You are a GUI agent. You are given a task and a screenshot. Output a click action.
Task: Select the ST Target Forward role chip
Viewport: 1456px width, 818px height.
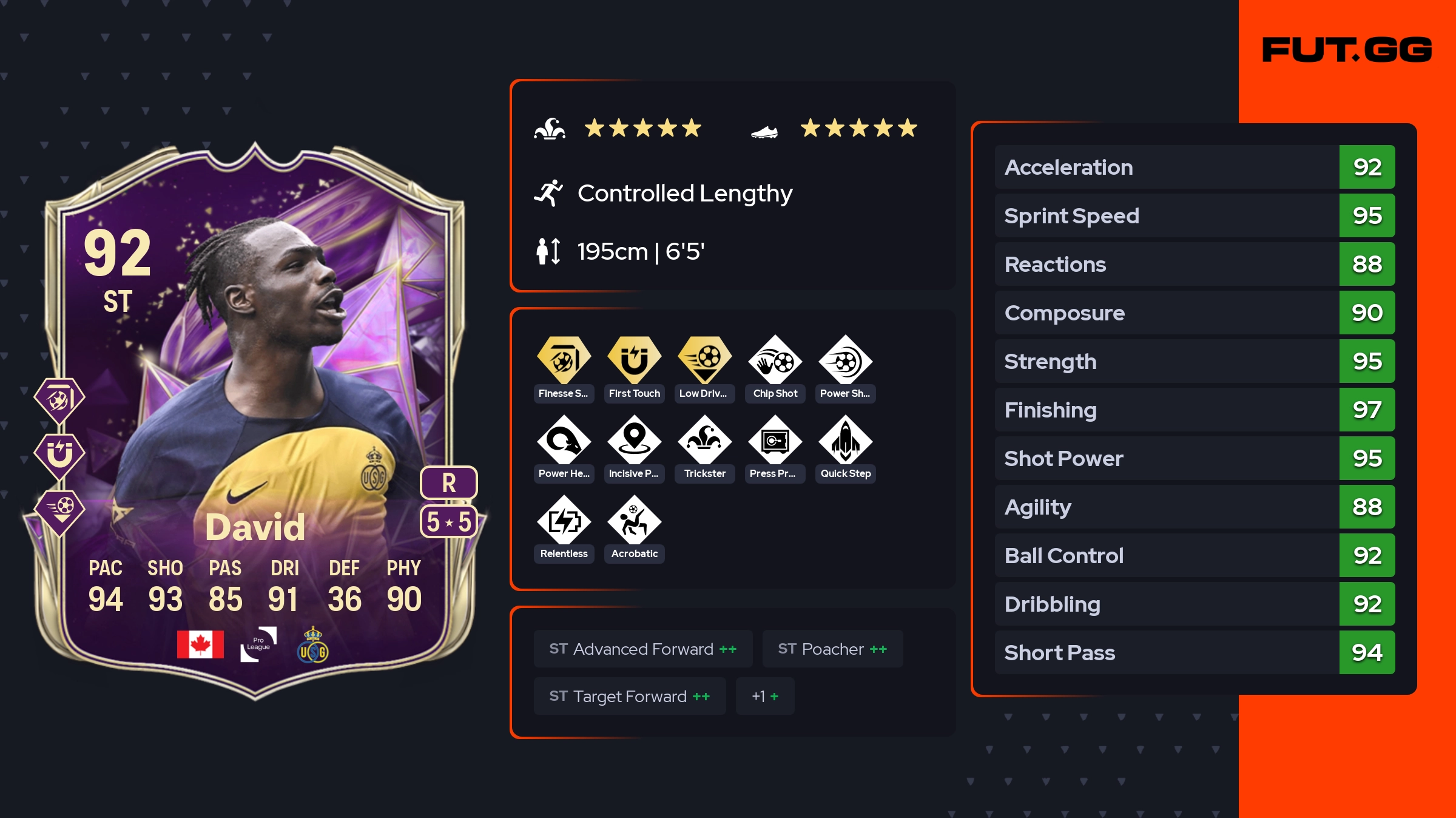(630, 696)
